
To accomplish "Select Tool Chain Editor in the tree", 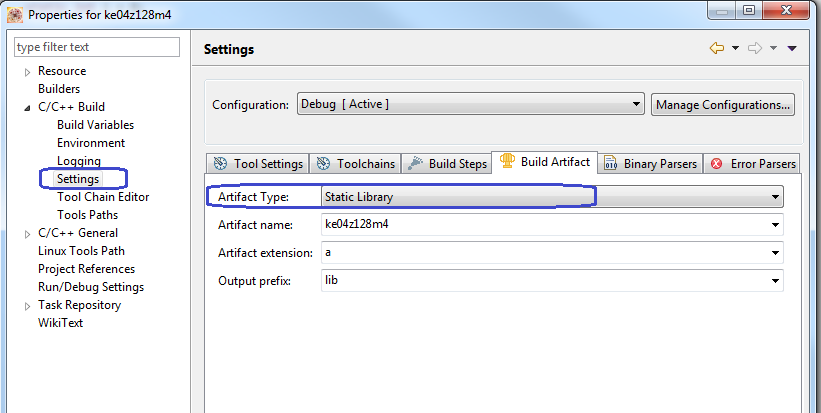I will pyautogui.click(x=103, y=197).
